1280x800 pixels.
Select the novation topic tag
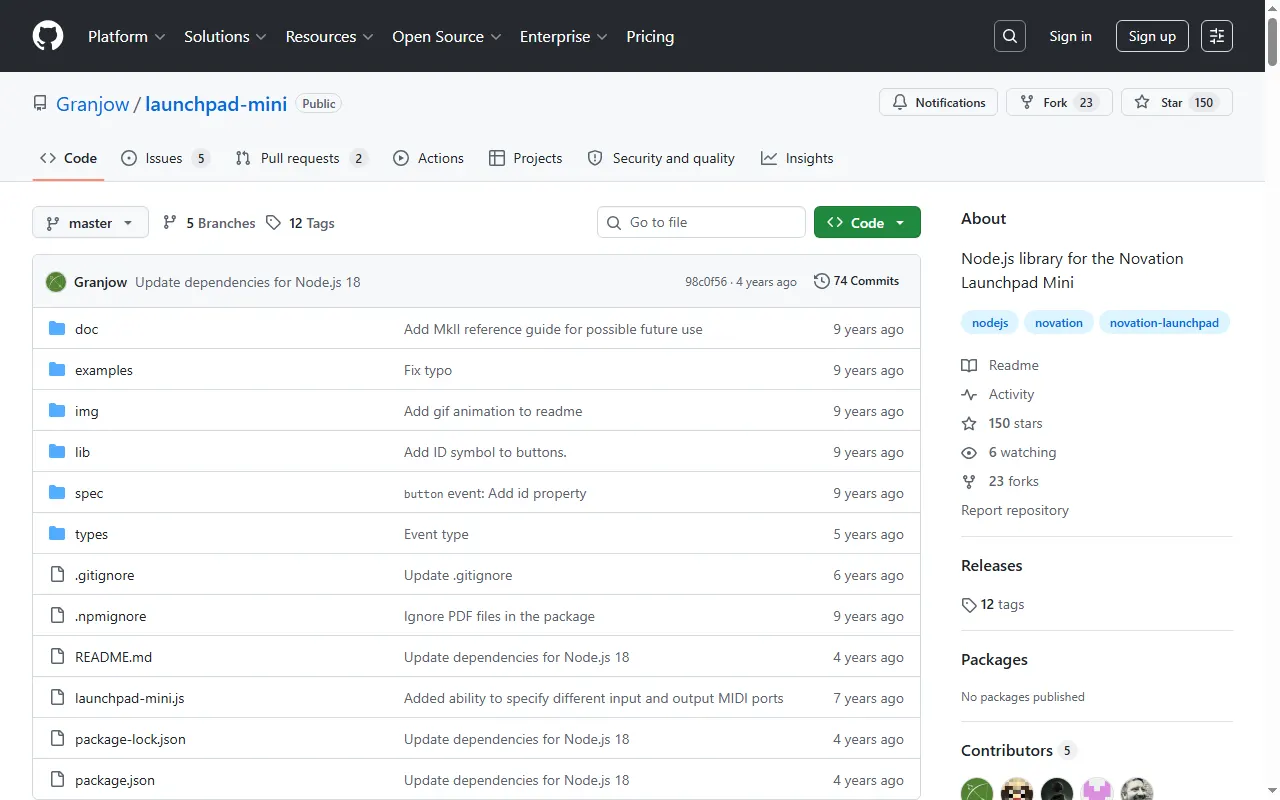(1059, 323)
